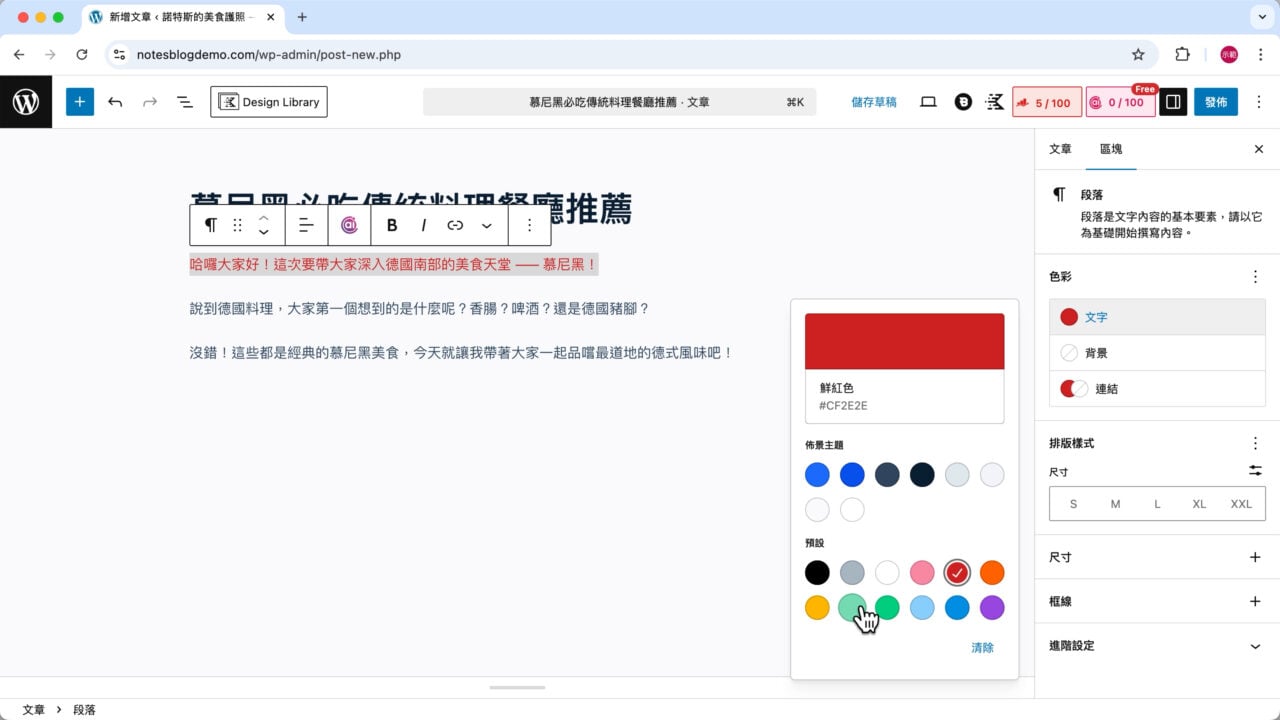Click the 清除 link to clear the color
The height and width of the screenshot is (720, 1280).
click(982, 647)
